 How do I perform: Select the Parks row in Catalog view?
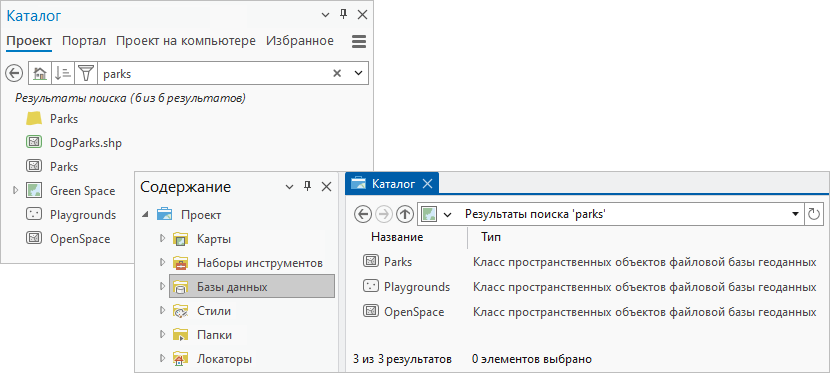589,262
